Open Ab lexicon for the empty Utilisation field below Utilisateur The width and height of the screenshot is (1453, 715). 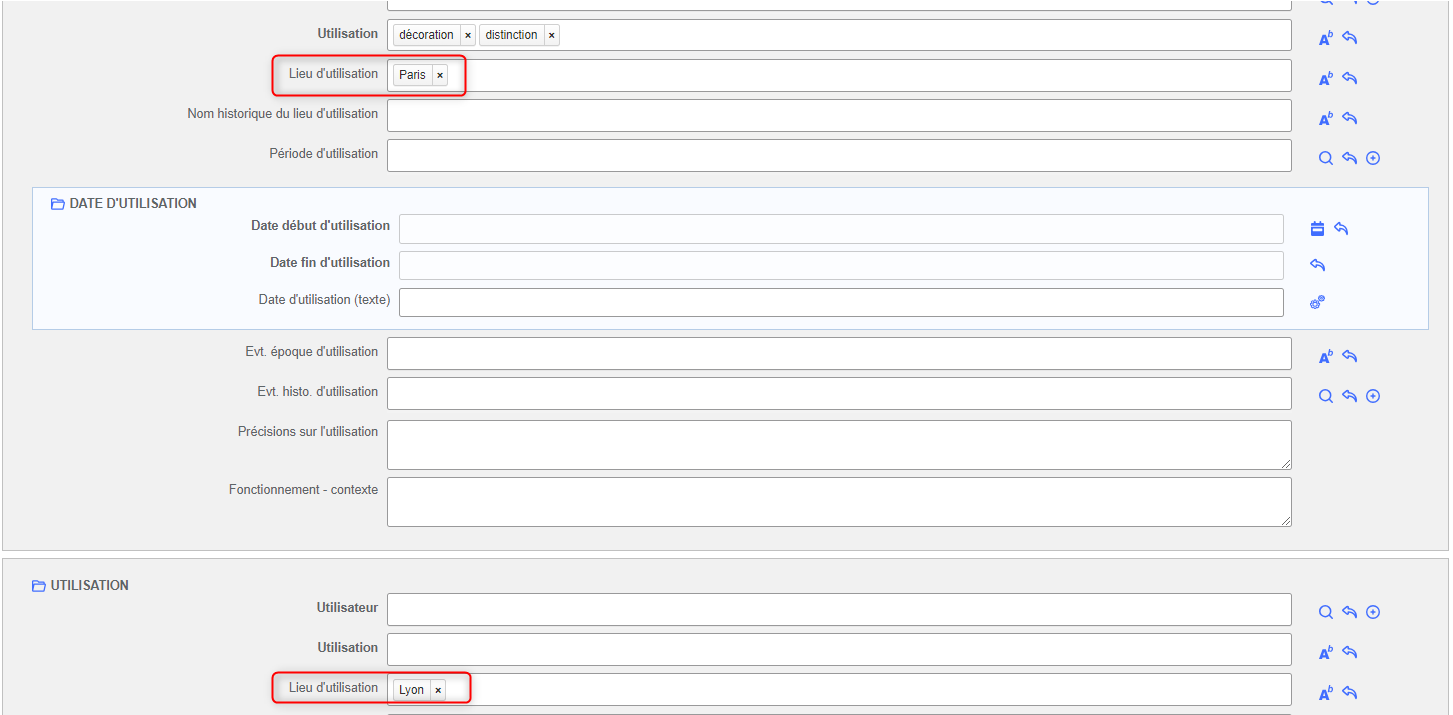[1326, 652]
